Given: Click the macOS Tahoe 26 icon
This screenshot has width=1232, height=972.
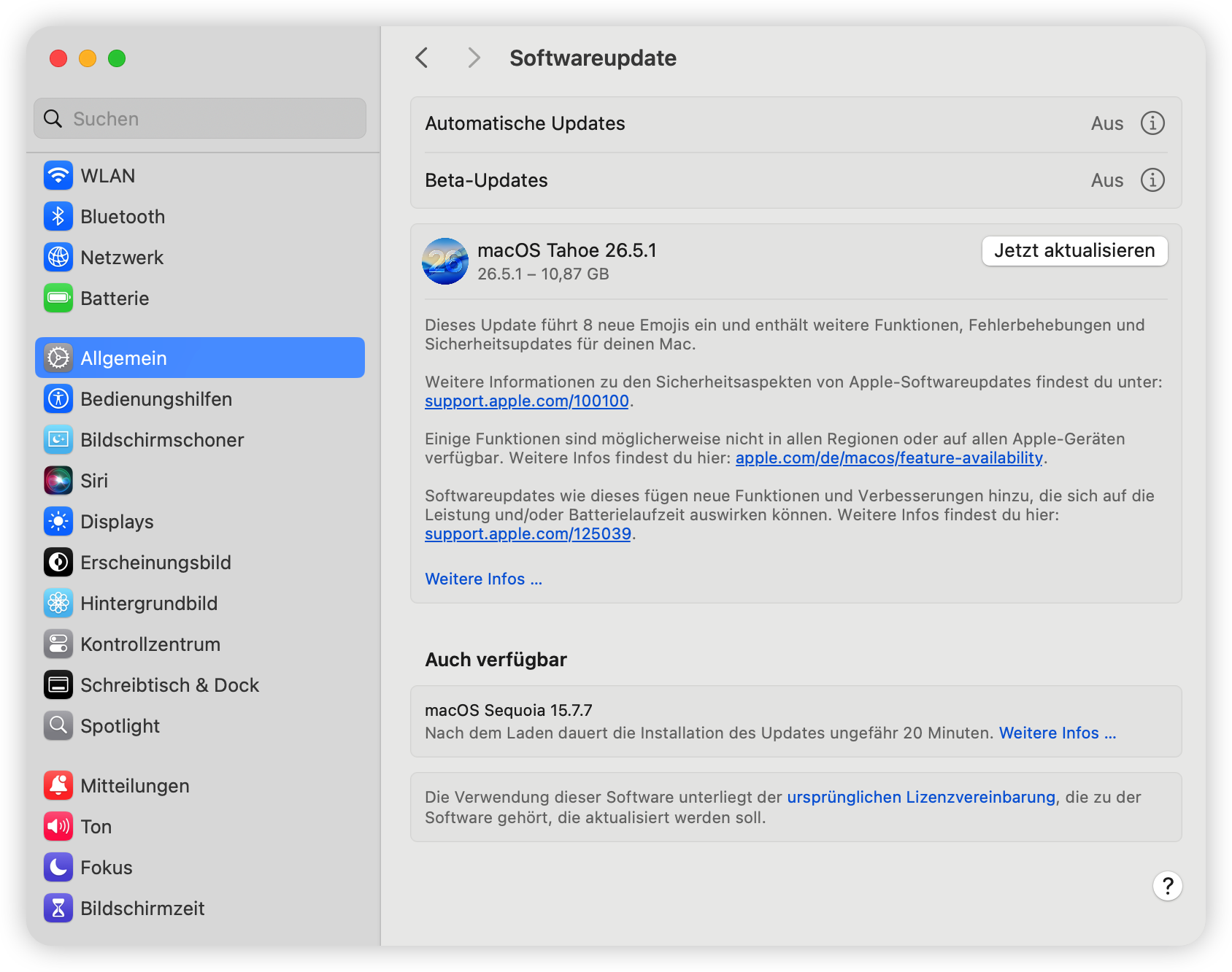Looking at the screenshot, I should point(445,261).
